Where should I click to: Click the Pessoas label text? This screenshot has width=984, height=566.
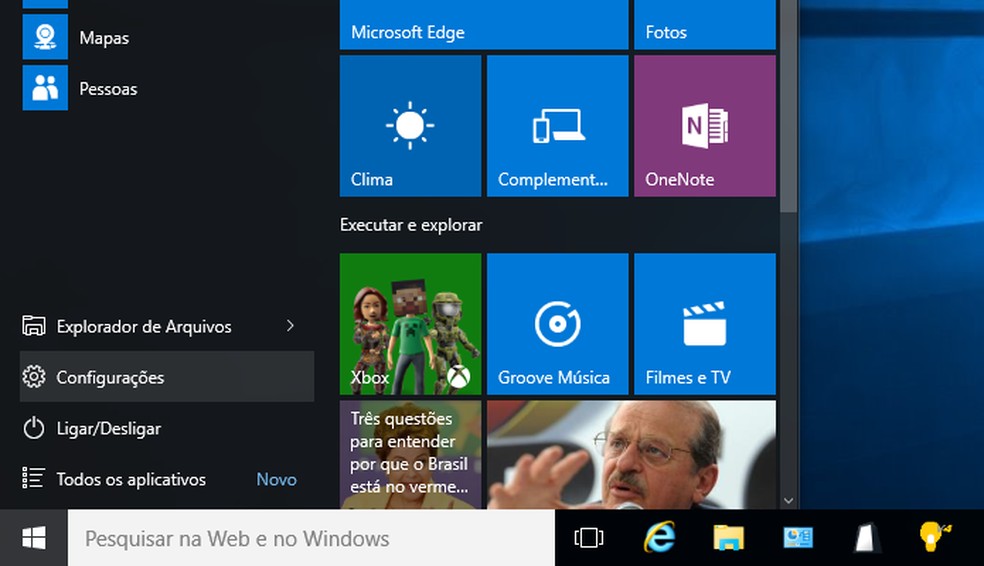tap(108, 88)
